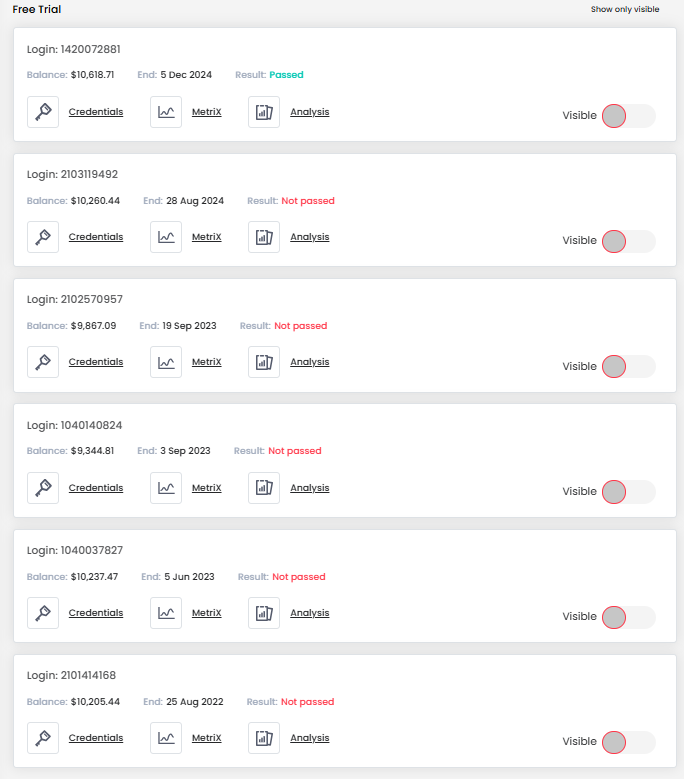684x779 pixels.
Task: Click "Show only visible" filter
Action: (x=625, y=9)
